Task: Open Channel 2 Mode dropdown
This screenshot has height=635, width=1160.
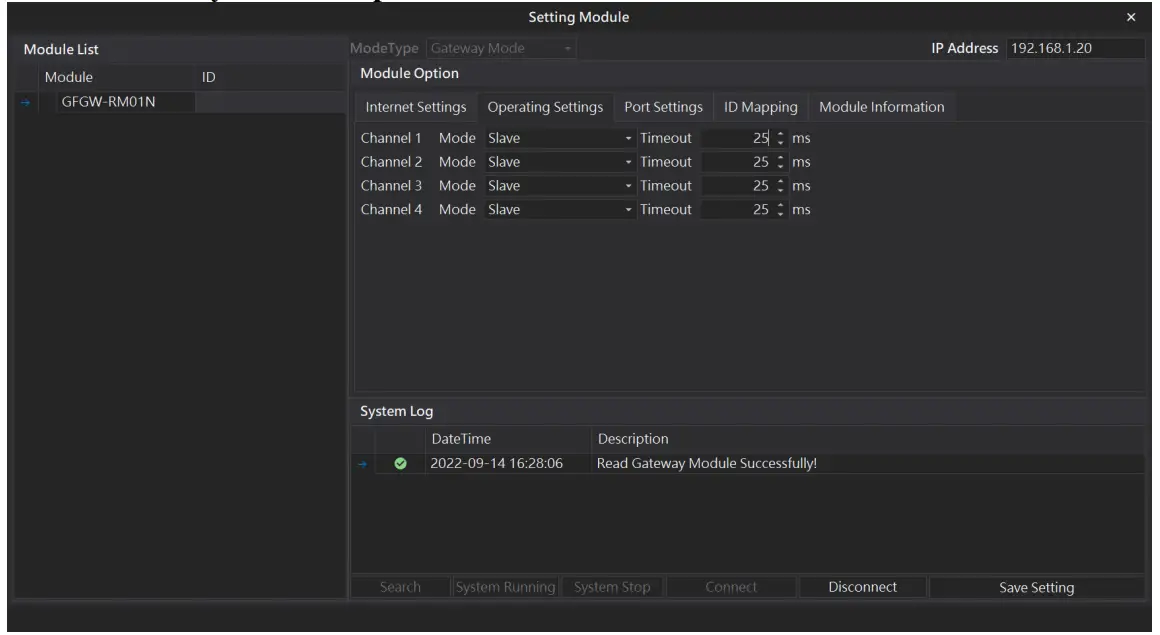Action: (628, 162)
